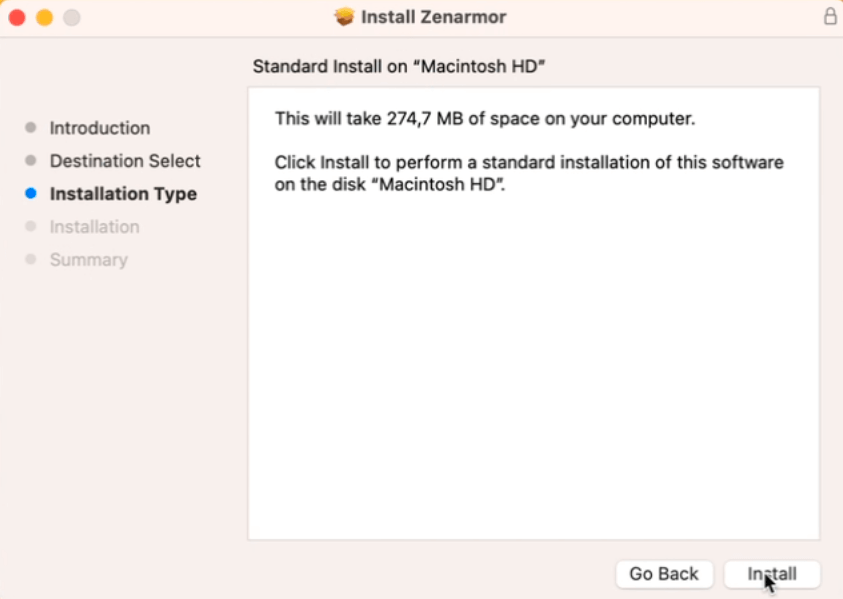Click the Destination Select step bullet
Image resolution: width=843 pixels, height=599 pixels.
coord(30,161)
